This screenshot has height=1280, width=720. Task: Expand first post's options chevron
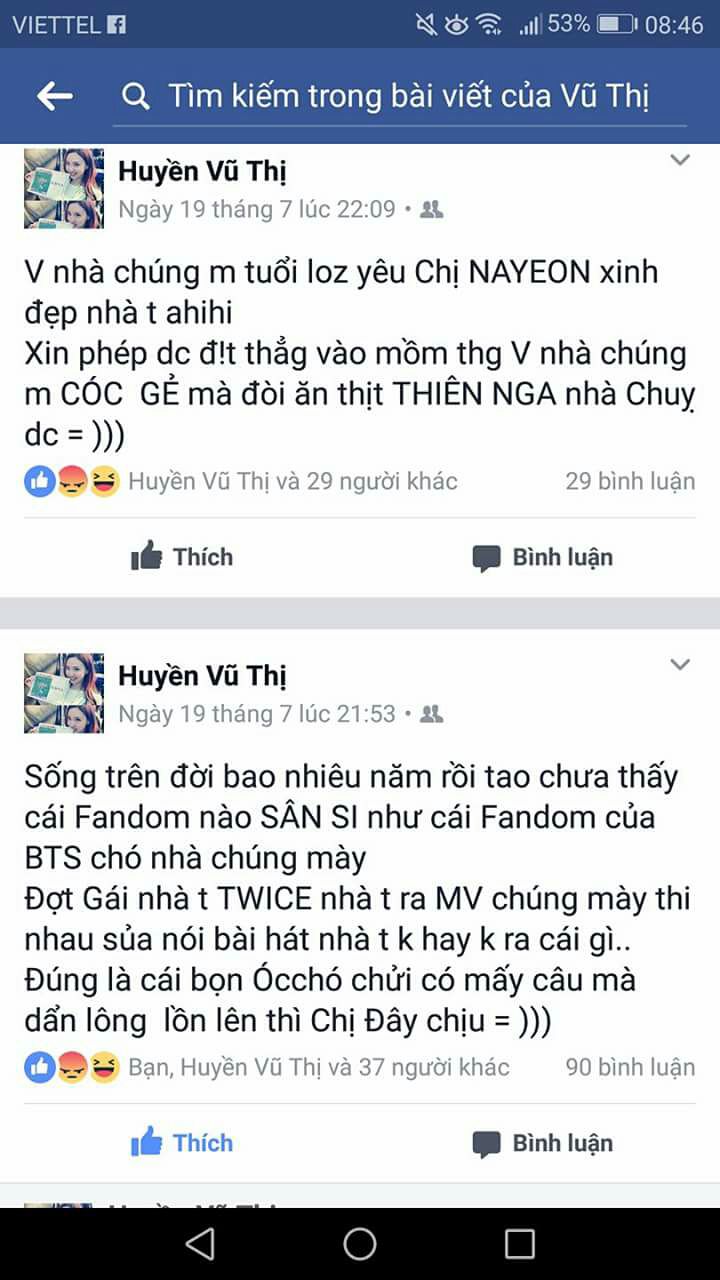[680, 160]
